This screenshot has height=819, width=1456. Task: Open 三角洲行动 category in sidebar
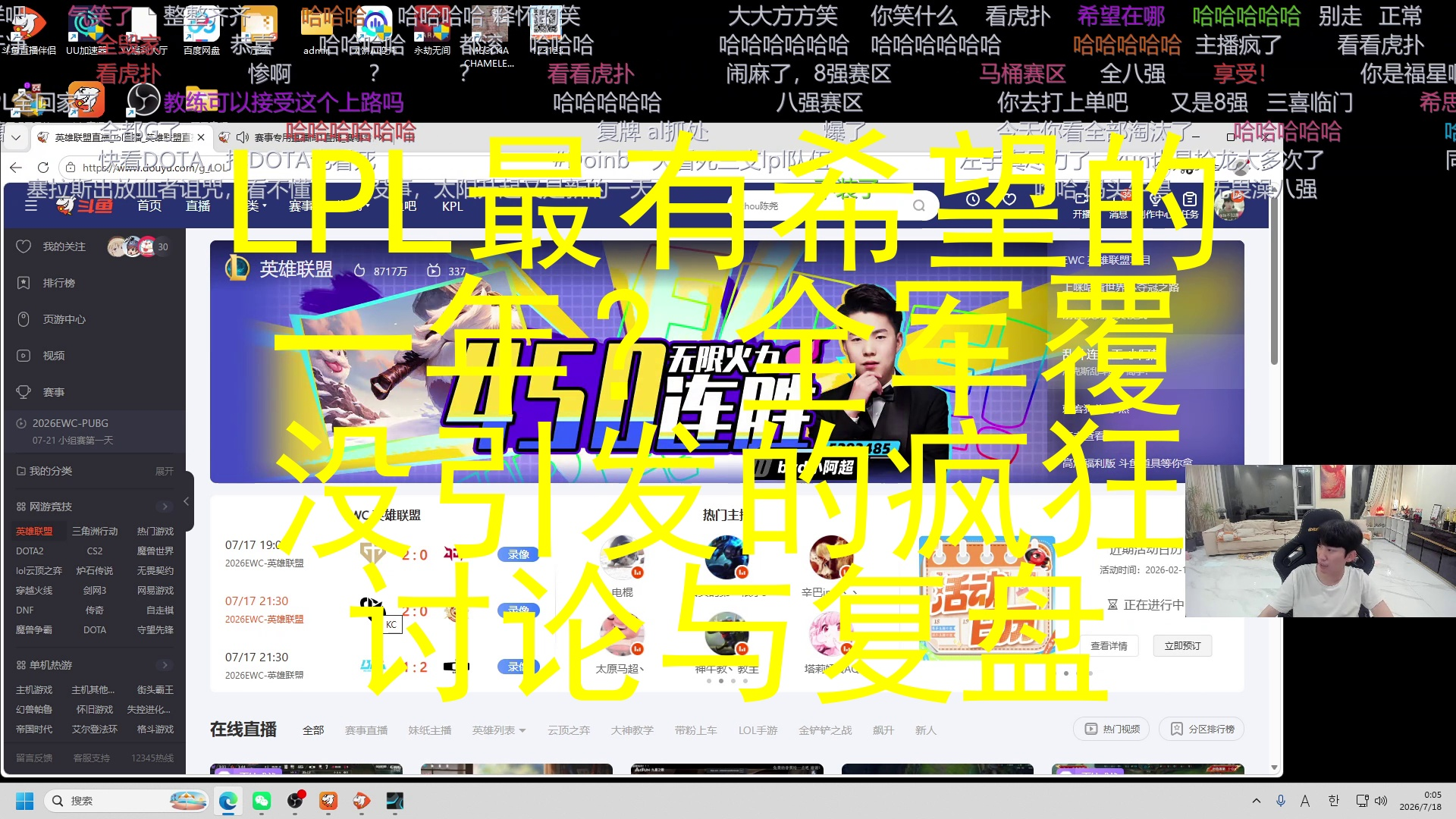tap(95, 532)
